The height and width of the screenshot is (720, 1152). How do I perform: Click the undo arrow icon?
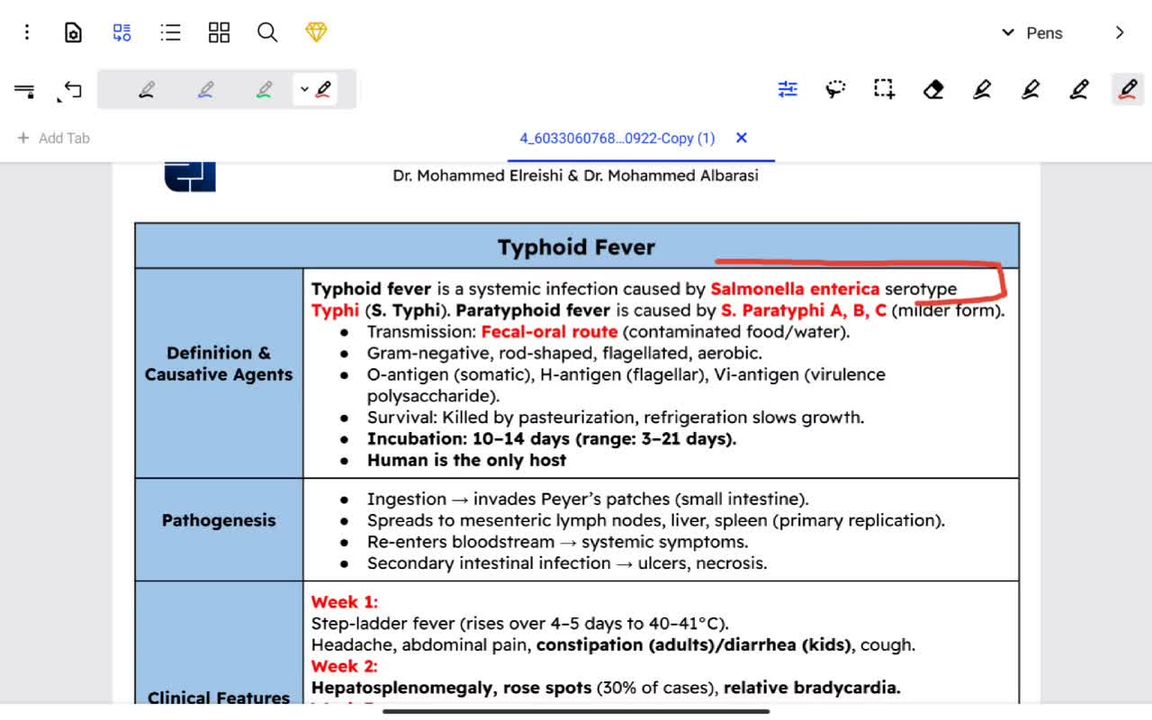tap(72, 90)
